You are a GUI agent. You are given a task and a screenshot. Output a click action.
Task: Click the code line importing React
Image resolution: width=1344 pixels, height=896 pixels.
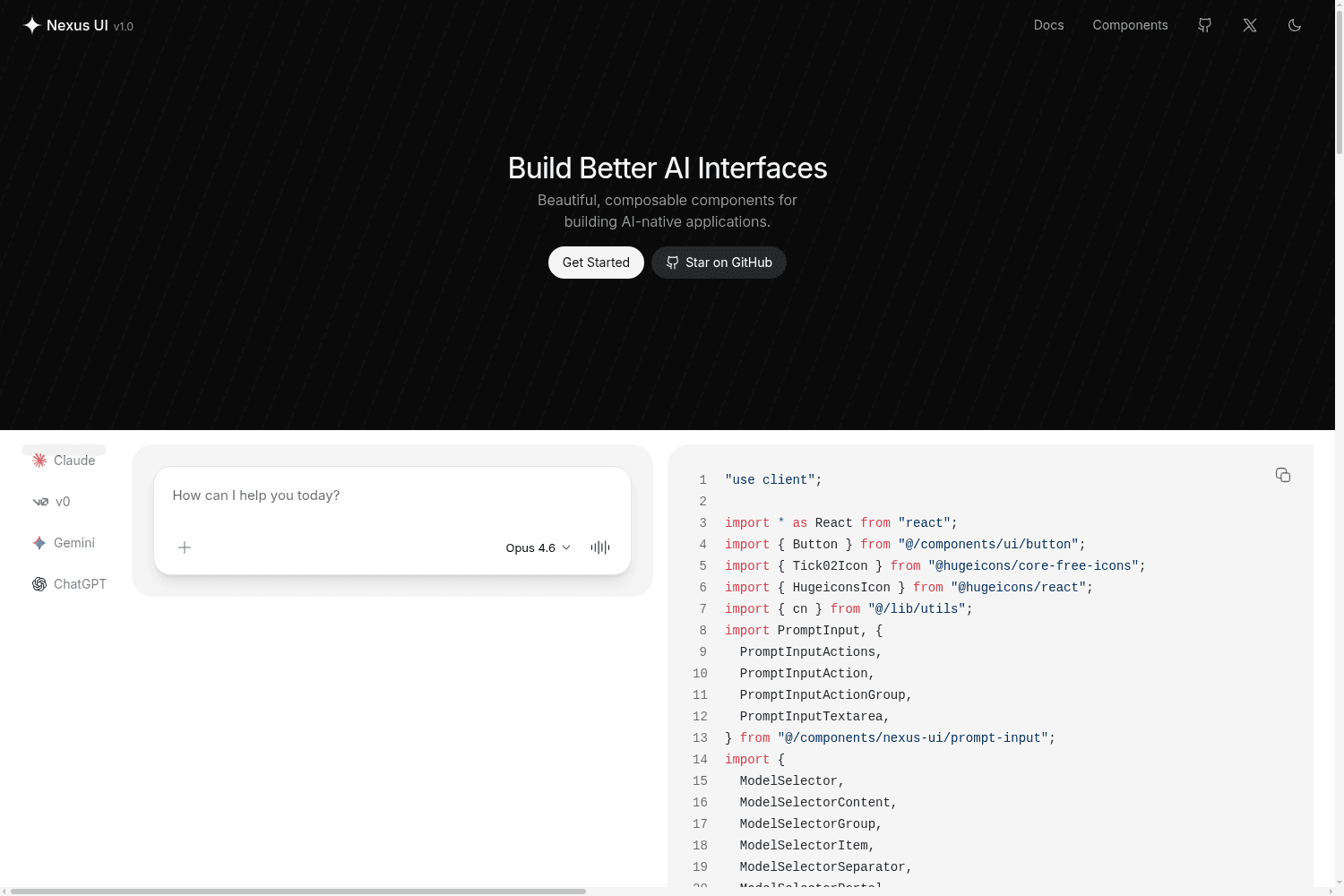point(841,523)
